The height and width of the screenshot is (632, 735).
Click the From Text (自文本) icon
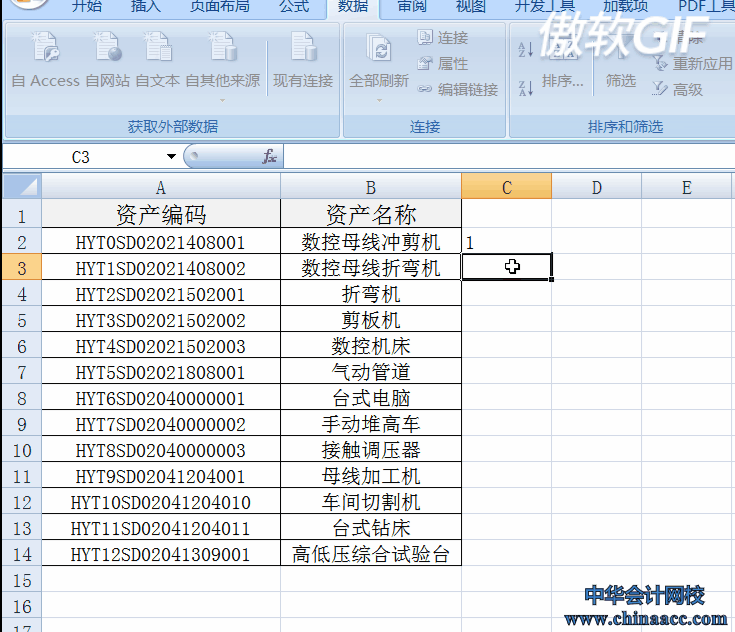[158, 46]
